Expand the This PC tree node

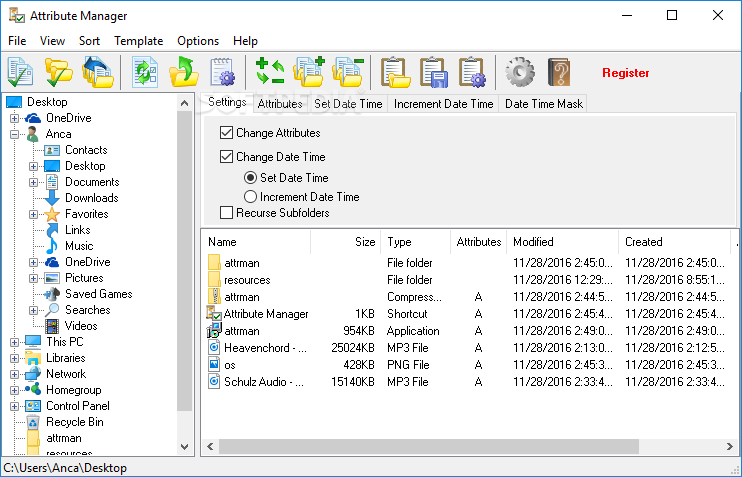pyautogui.click(x=14, y=342)
